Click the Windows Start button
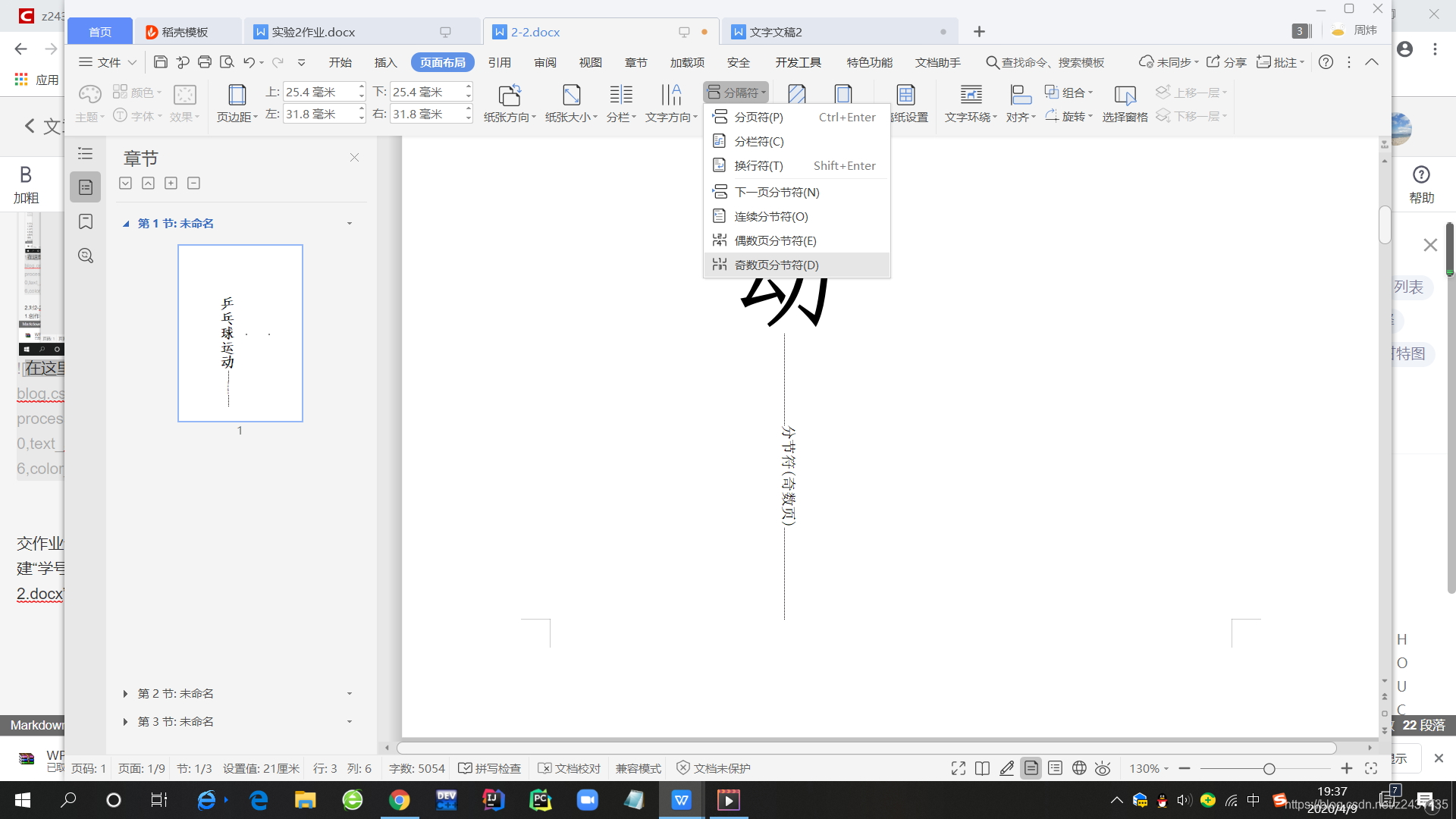Screen dimensions: 1456x819 point(23,800)
